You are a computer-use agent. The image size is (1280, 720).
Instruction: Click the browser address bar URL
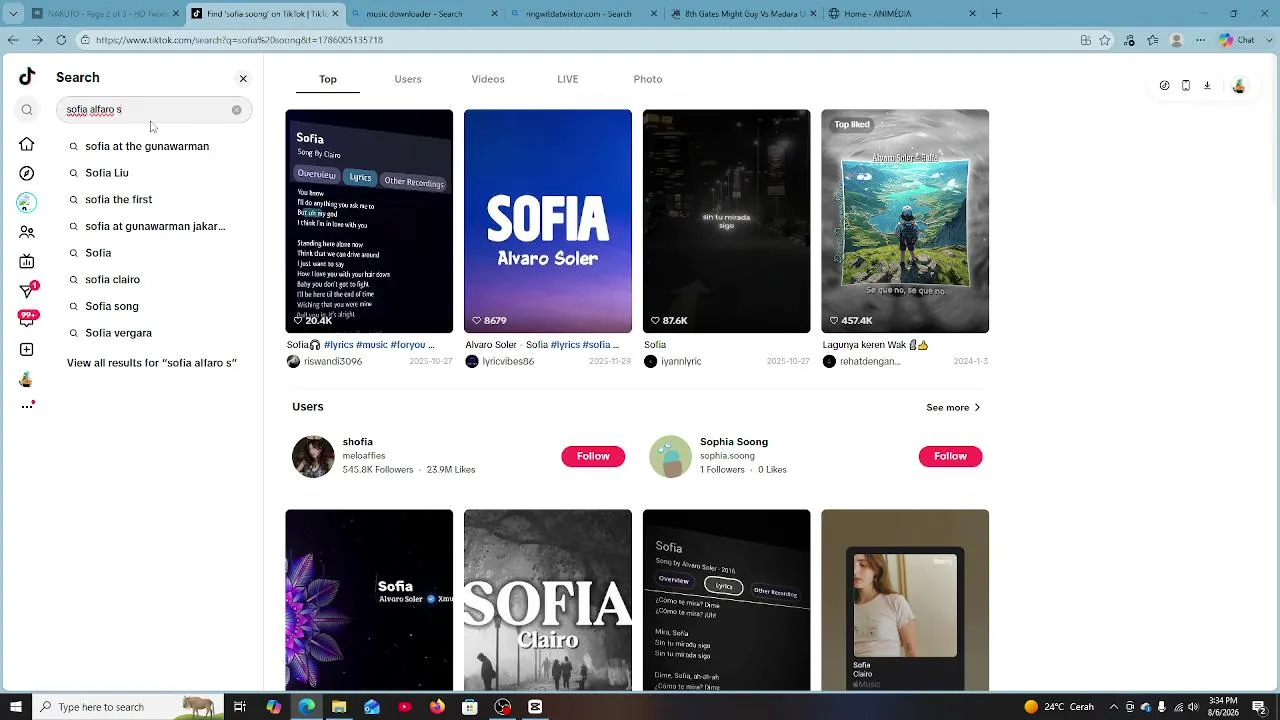tap(239, 41)
